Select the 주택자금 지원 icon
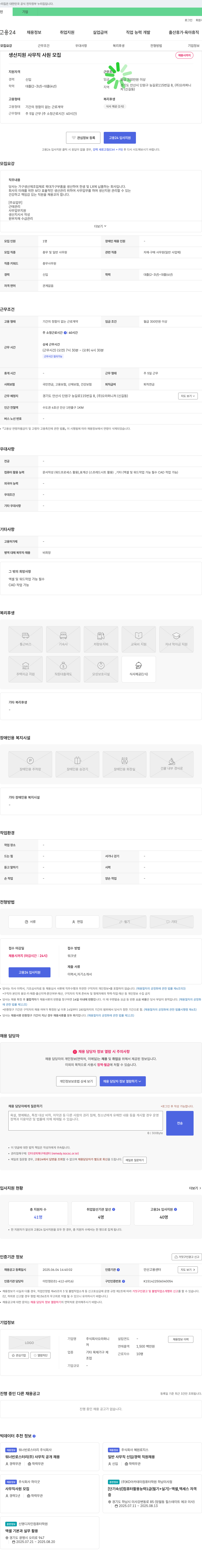 coord(25,669)
